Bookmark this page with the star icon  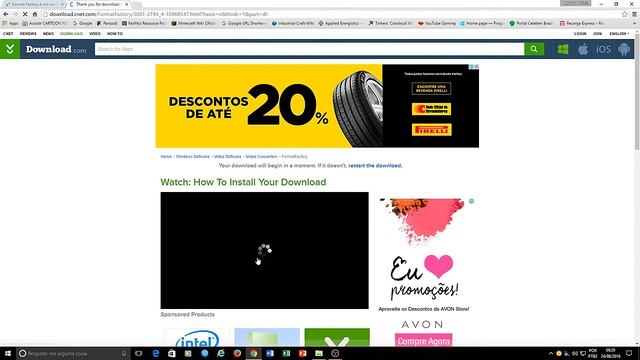[x=624, y=14]
